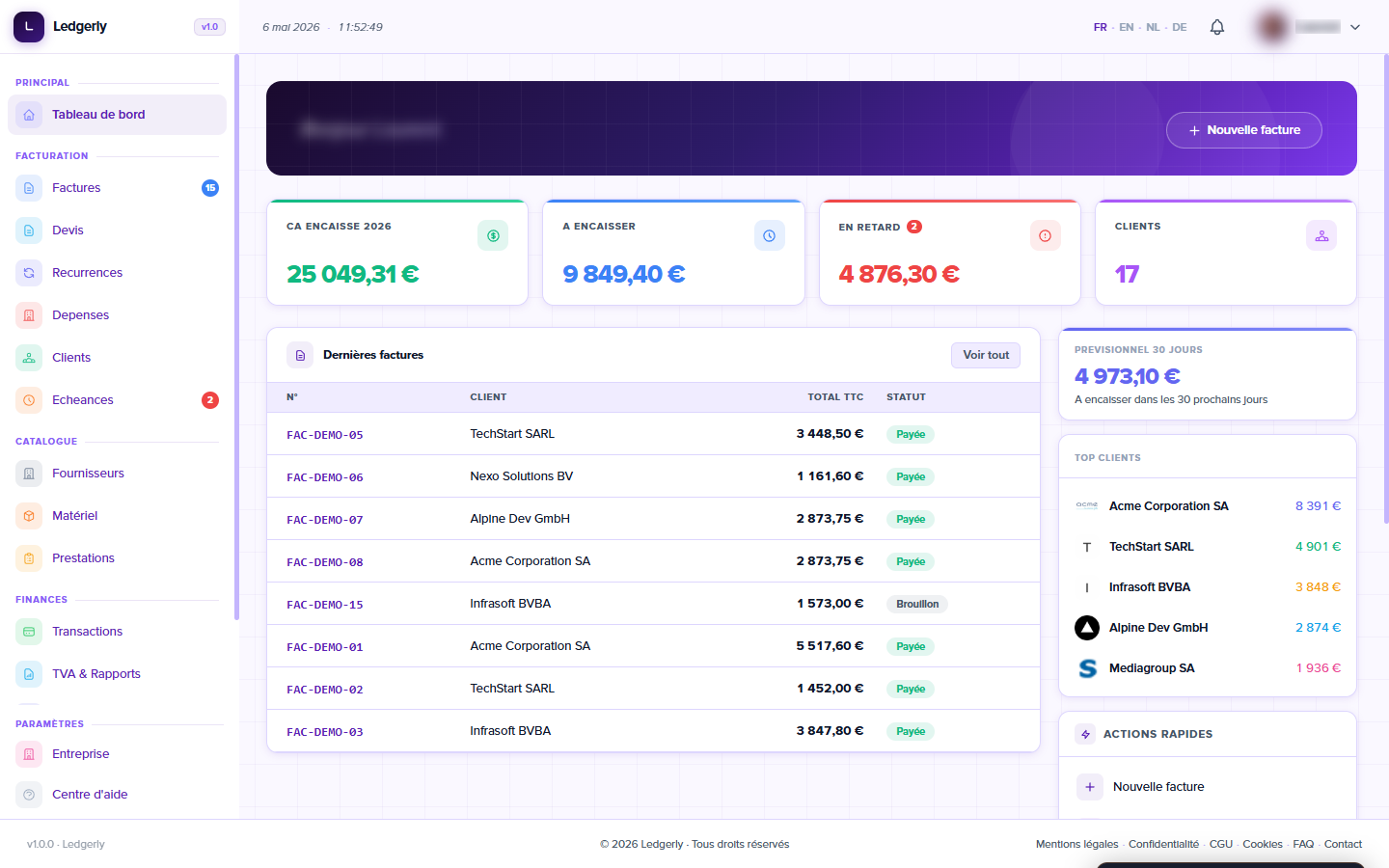Click the En retard red count badge

pyautogui.click(x=914, y=227)
